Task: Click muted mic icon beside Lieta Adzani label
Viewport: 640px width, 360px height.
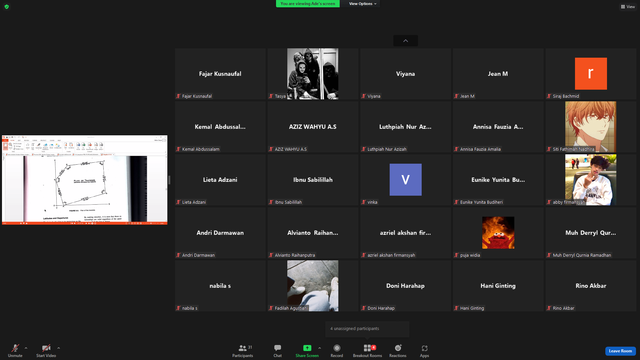Action: [x=178, y=202]
